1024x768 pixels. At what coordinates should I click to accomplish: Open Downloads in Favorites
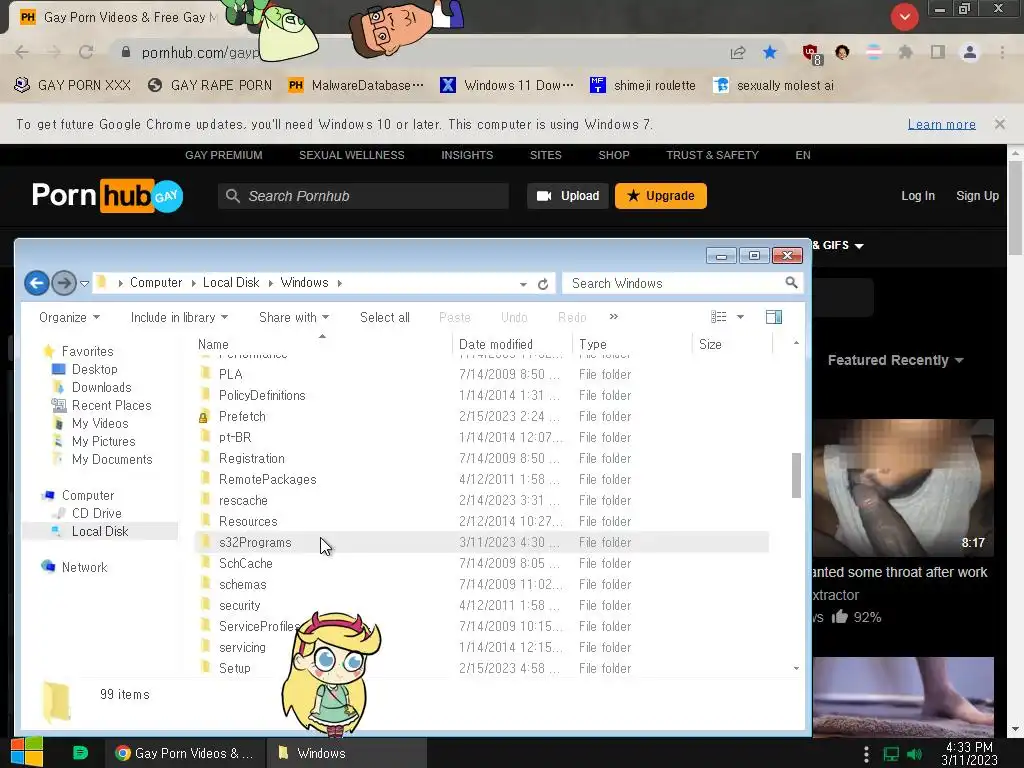tap(101, 387)
